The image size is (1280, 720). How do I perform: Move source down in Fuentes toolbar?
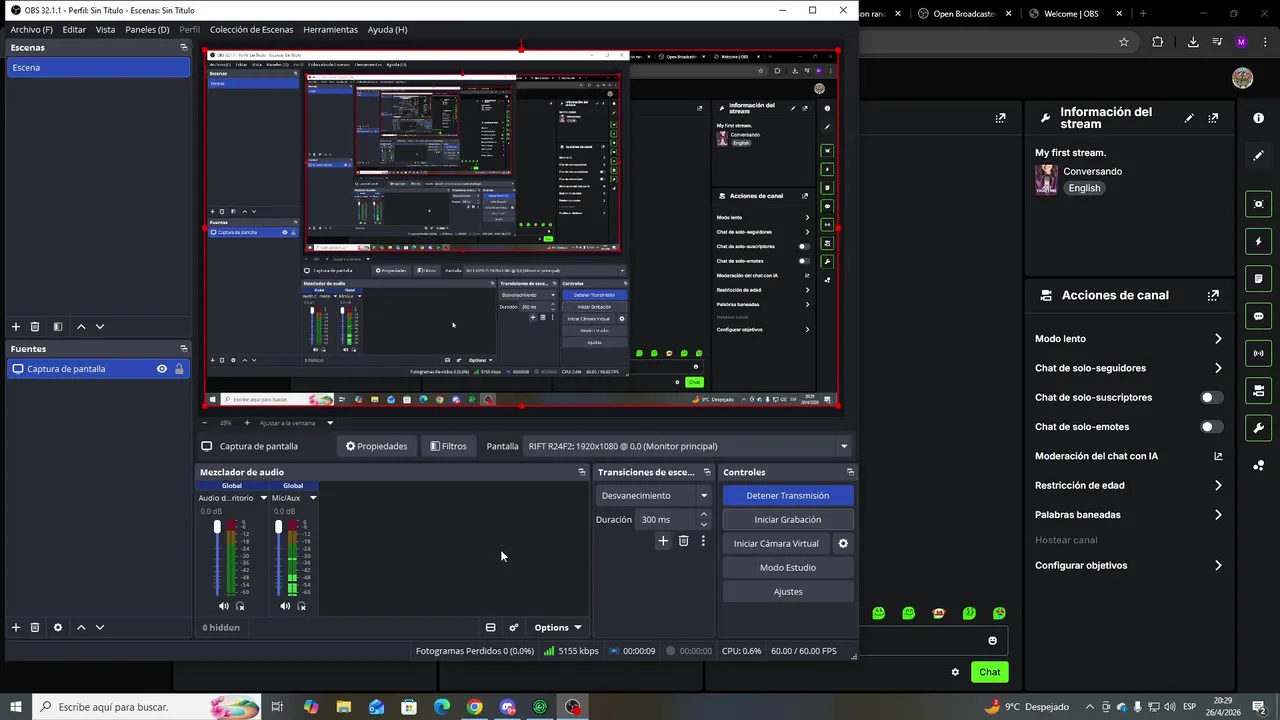click(x=99, y=627)
